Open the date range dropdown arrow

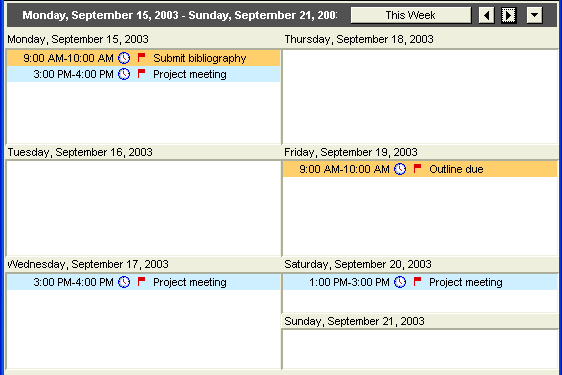534,15
